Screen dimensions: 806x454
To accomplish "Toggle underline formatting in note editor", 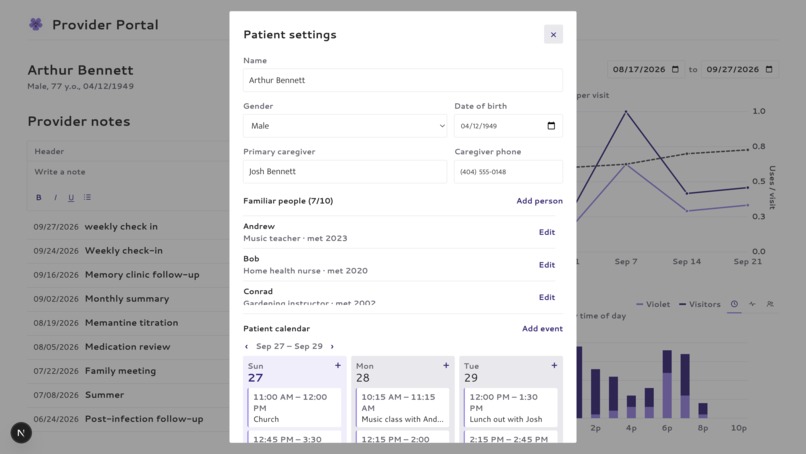I will [x=71, y=197].
